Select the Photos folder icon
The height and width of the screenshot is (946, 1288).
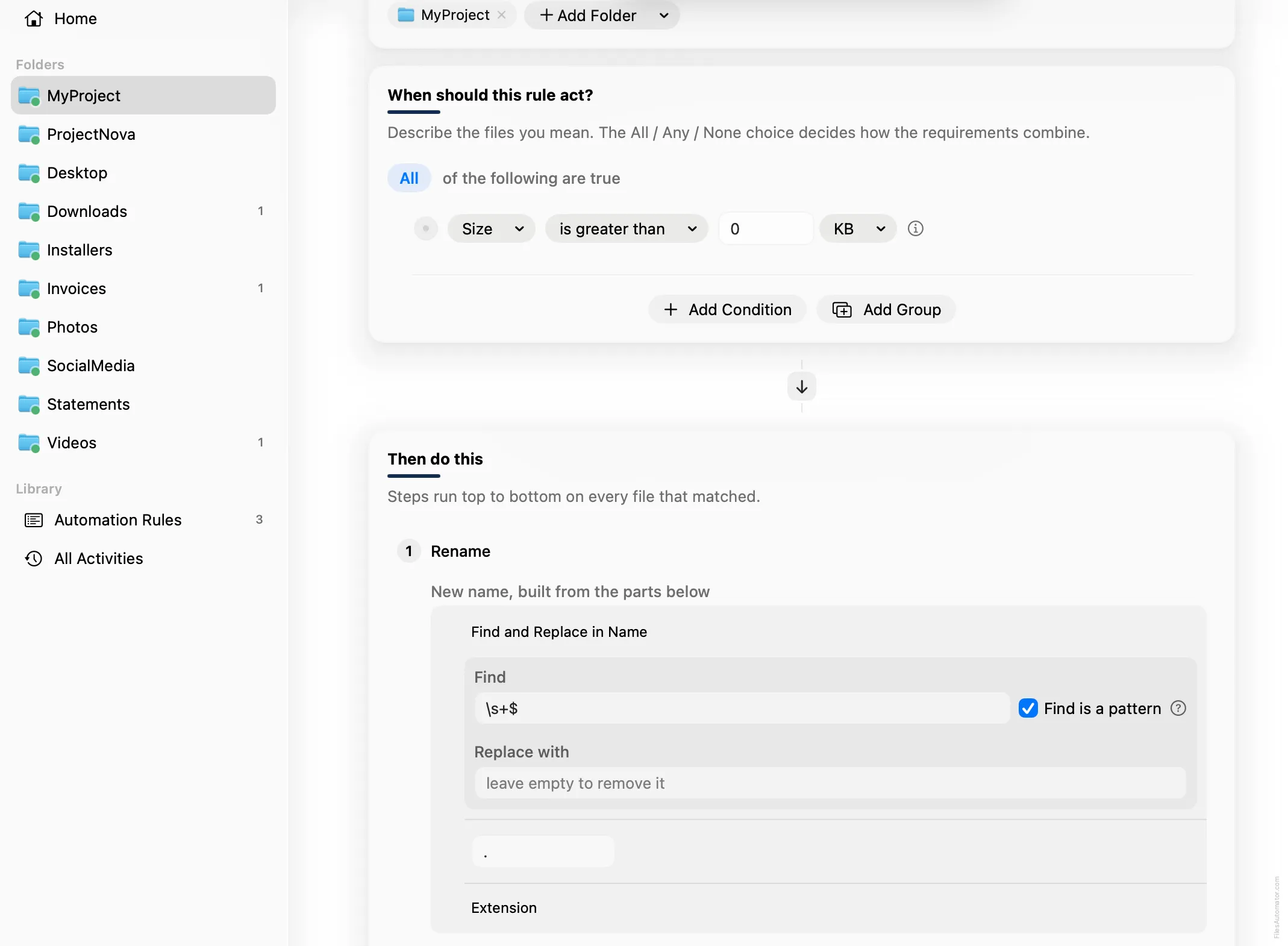[28, 327]
